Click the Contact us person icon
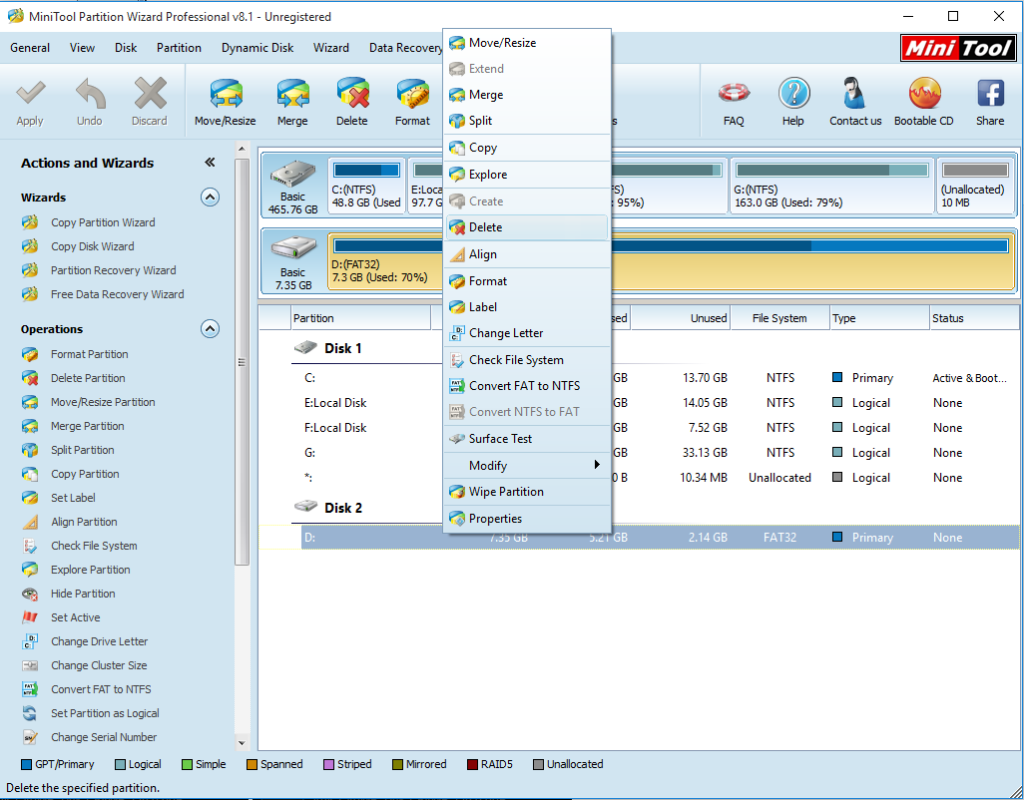 click(x=854, y=93)
